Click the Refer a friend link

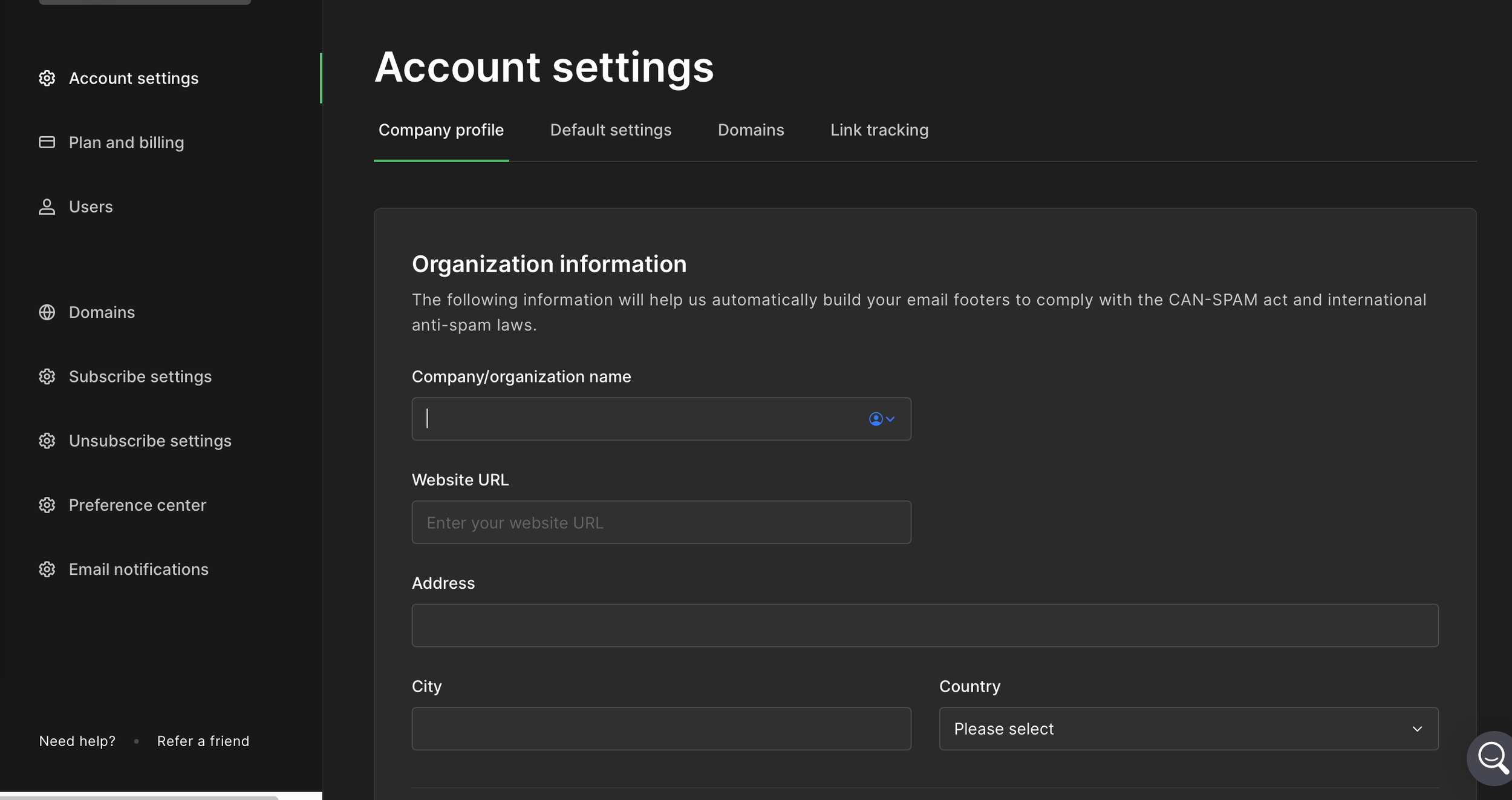tap(203, 741)
